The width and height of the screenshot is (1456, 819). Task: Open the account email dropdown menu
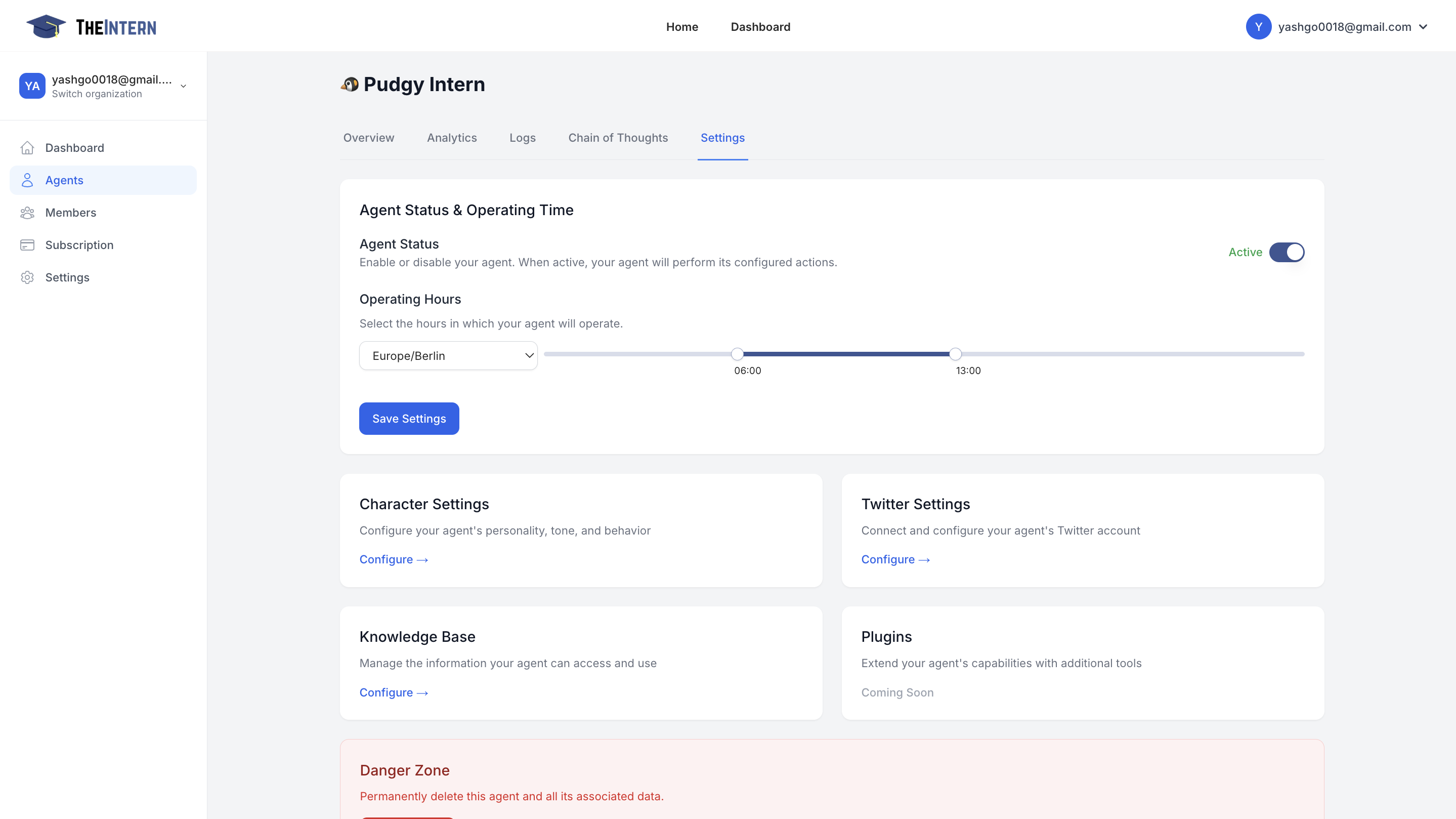(1423, 27)
